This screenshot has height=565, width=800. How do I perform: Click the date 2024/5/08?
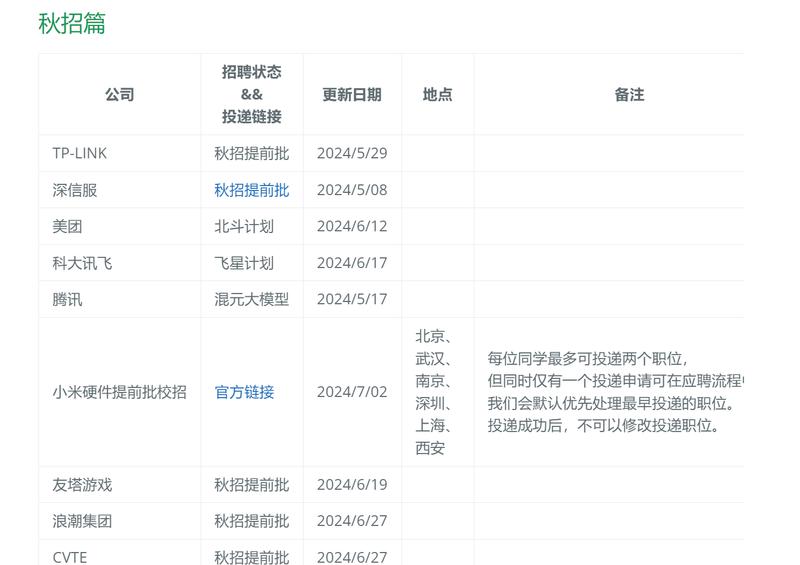(x=352, y=190)
